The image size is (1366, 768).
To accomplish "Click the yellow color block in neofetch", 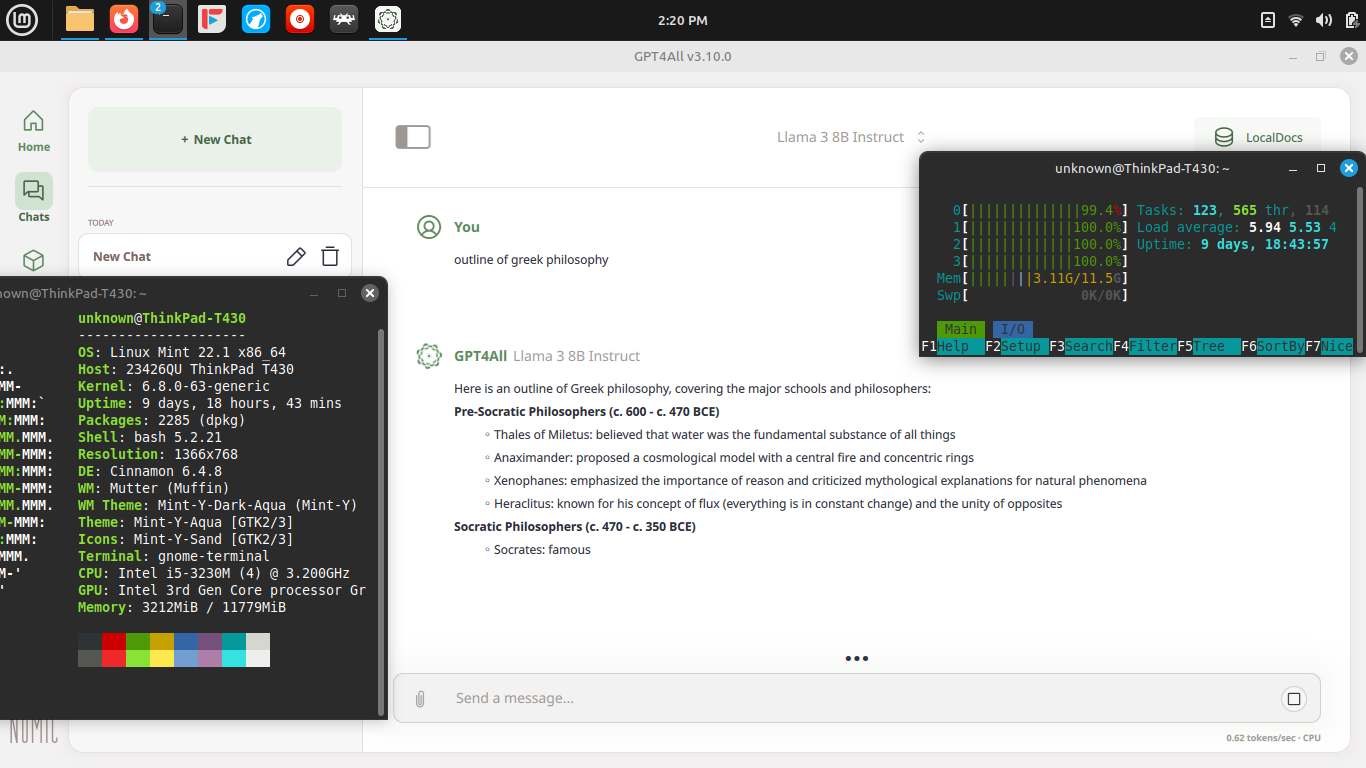I will pyautogui.click(x=162, y=650).
